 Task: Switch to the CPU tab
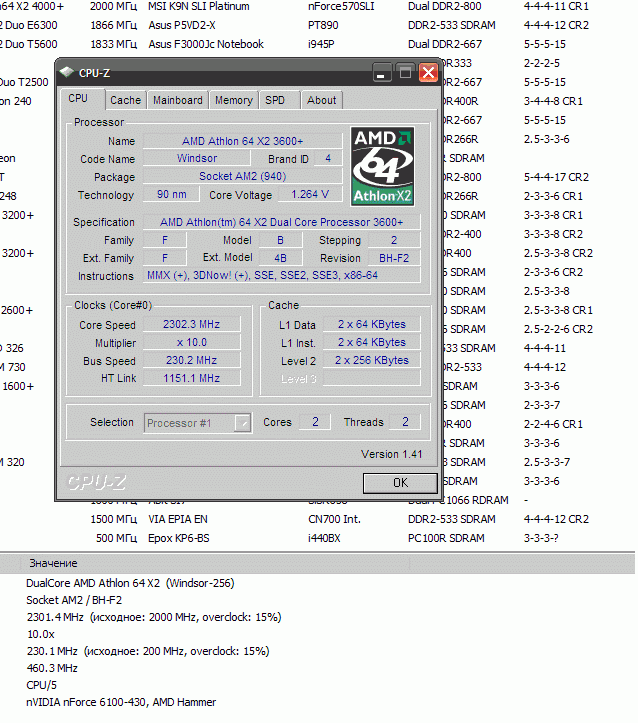[x=82, y=99]
